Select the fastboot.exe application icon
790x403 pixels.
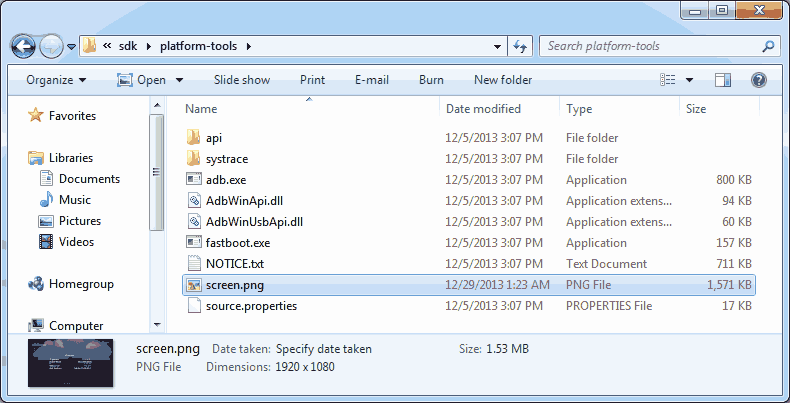194,242
